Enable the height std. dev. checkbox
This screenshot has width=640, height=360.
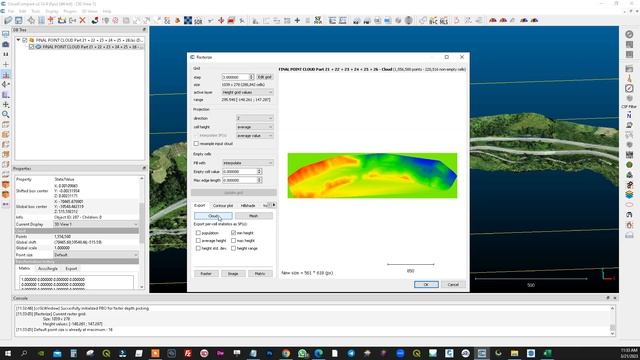[x=198, y=248]
